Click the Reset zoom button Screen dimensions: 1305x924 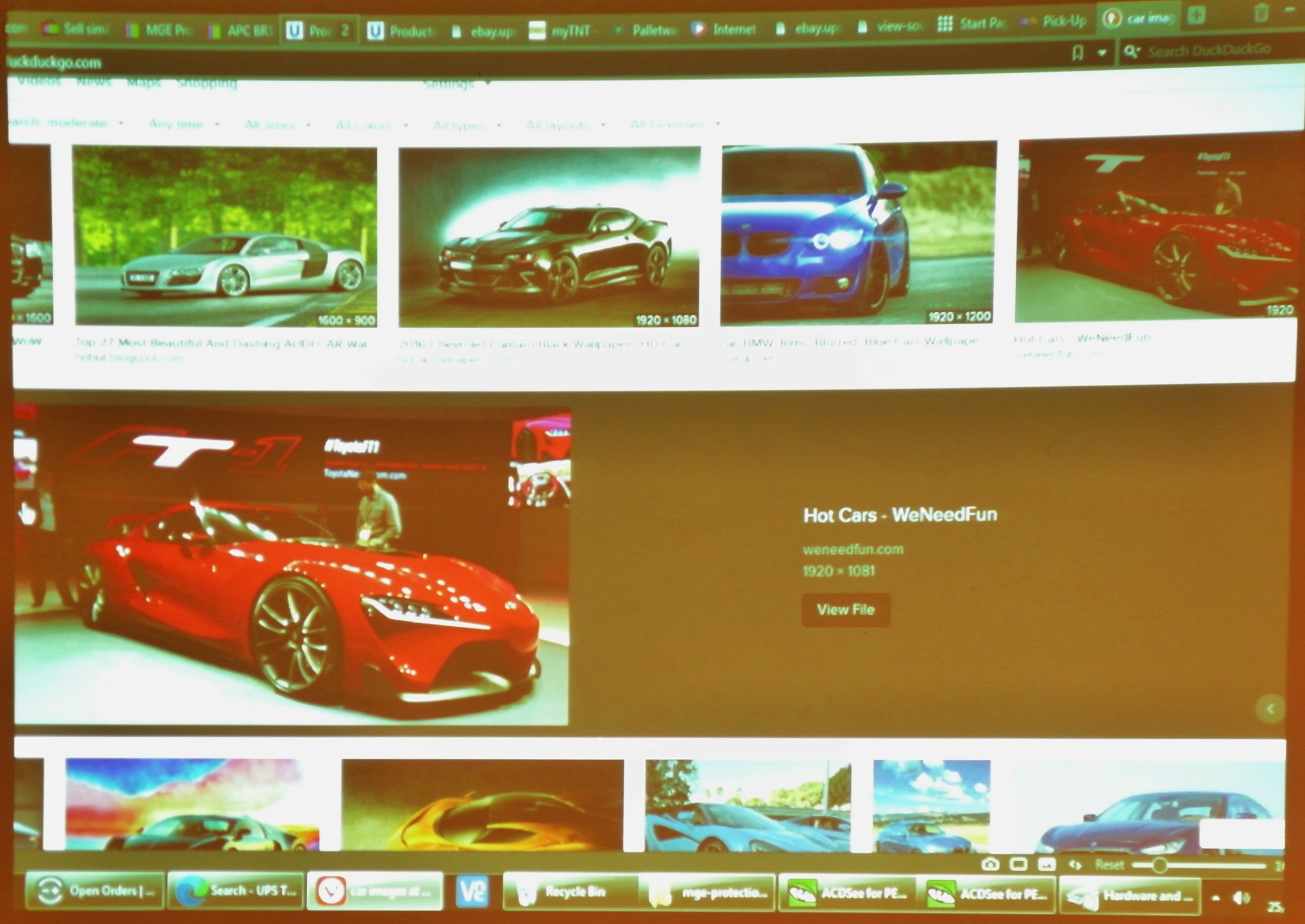point(1109,865)
